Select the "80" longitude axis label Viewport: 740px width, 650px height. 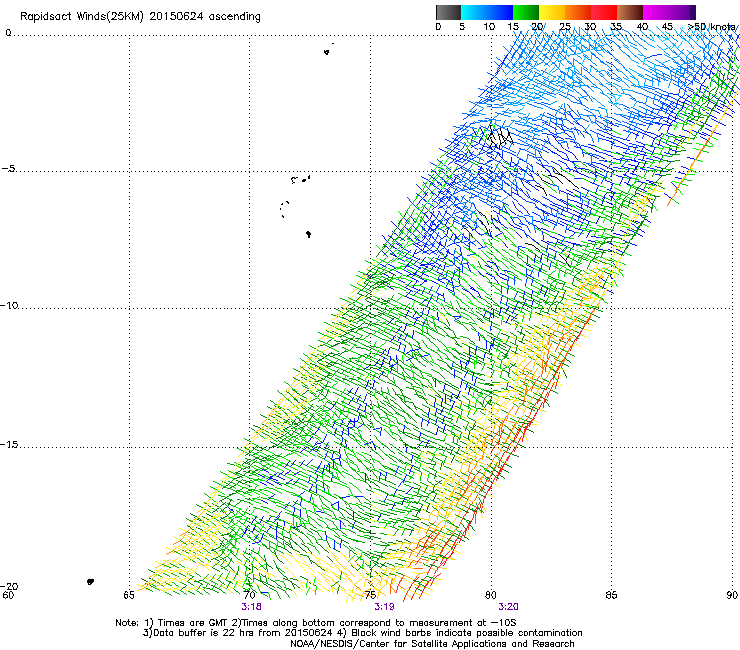click(x=491, y=595)
